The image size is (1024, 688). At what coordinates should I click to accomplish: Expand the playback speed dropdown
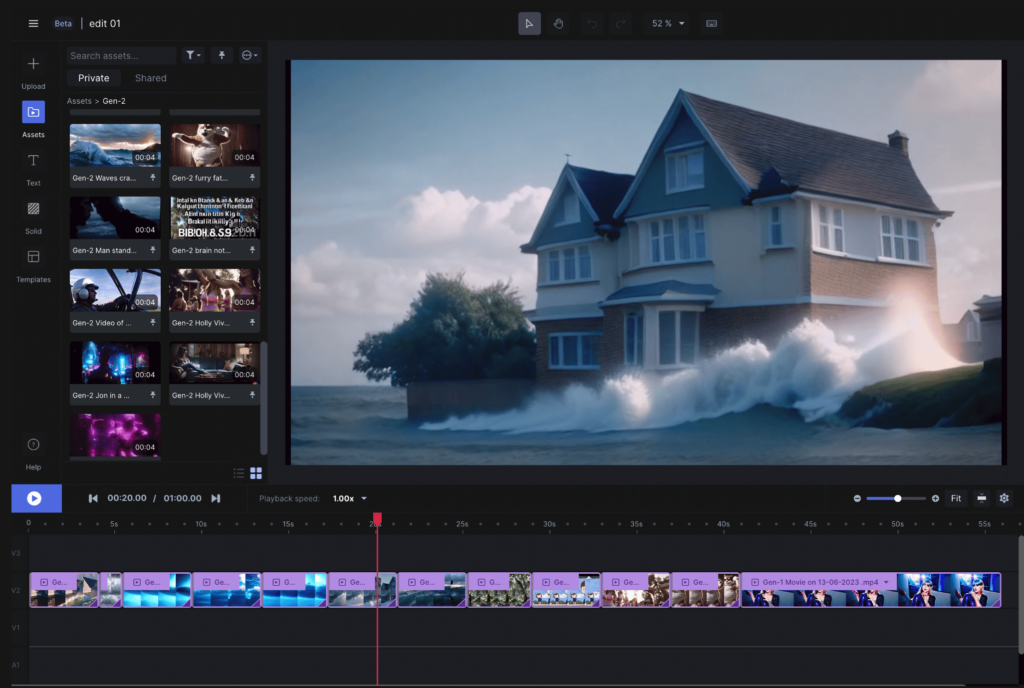(349, 498)
